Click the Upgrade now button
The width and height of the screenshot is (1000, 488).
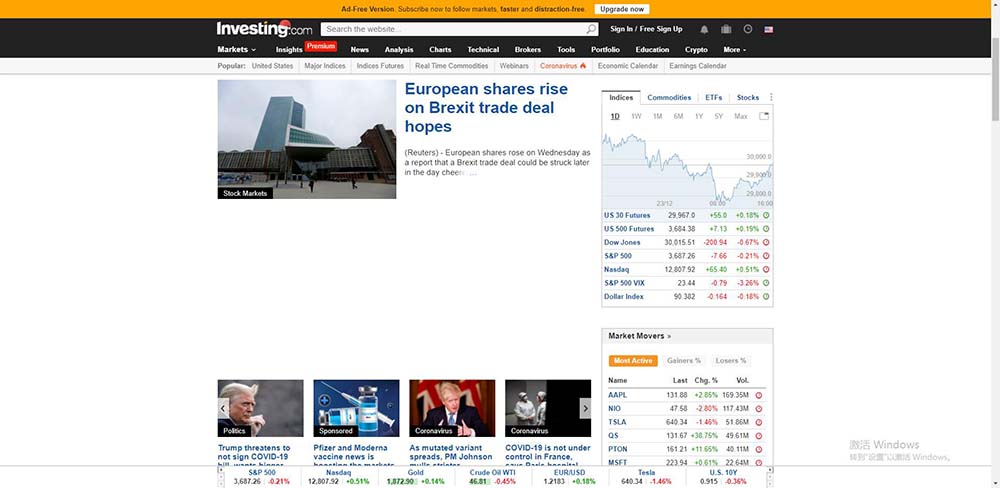tap(622, 8)
